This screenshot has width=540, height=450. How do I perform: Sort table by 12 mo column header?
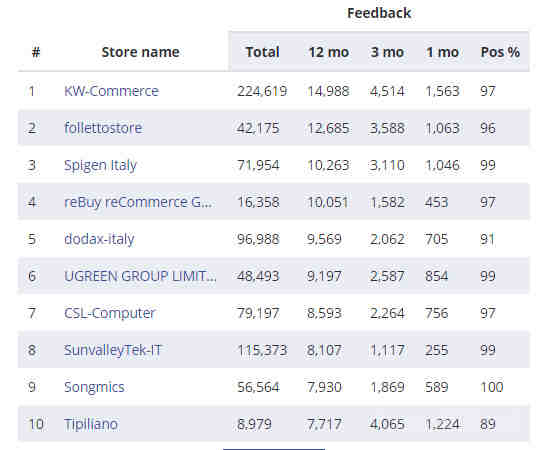tap(329, 52)
